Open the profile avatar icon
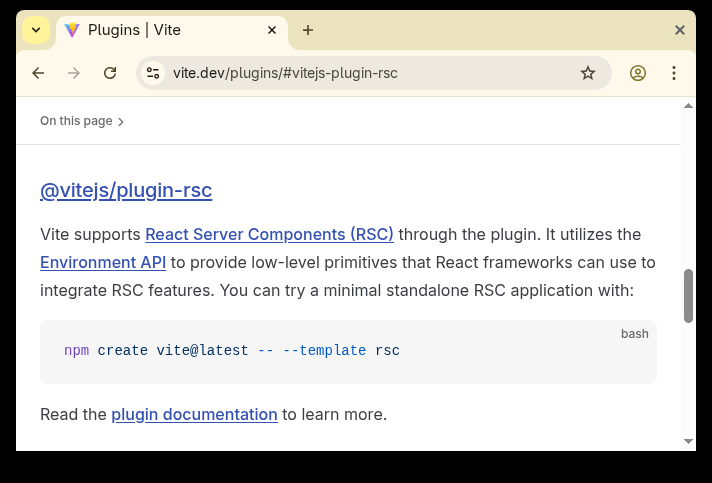 click(638, 73)
